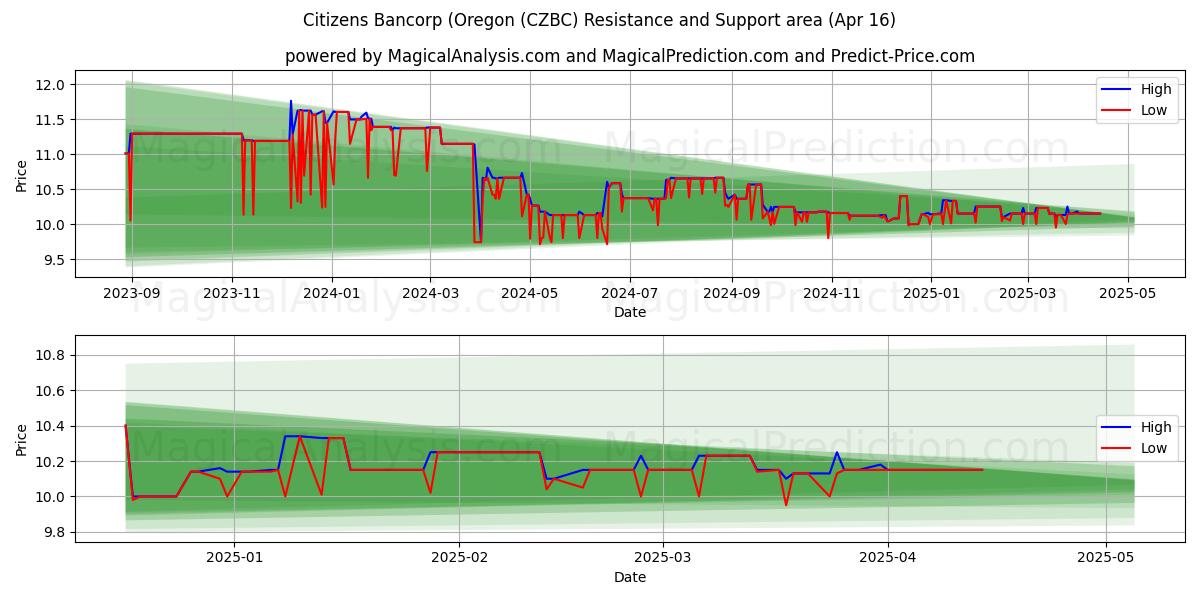Click the '2024-05' tick label
The image size is (1200, 600).
(x=529, y=293)
